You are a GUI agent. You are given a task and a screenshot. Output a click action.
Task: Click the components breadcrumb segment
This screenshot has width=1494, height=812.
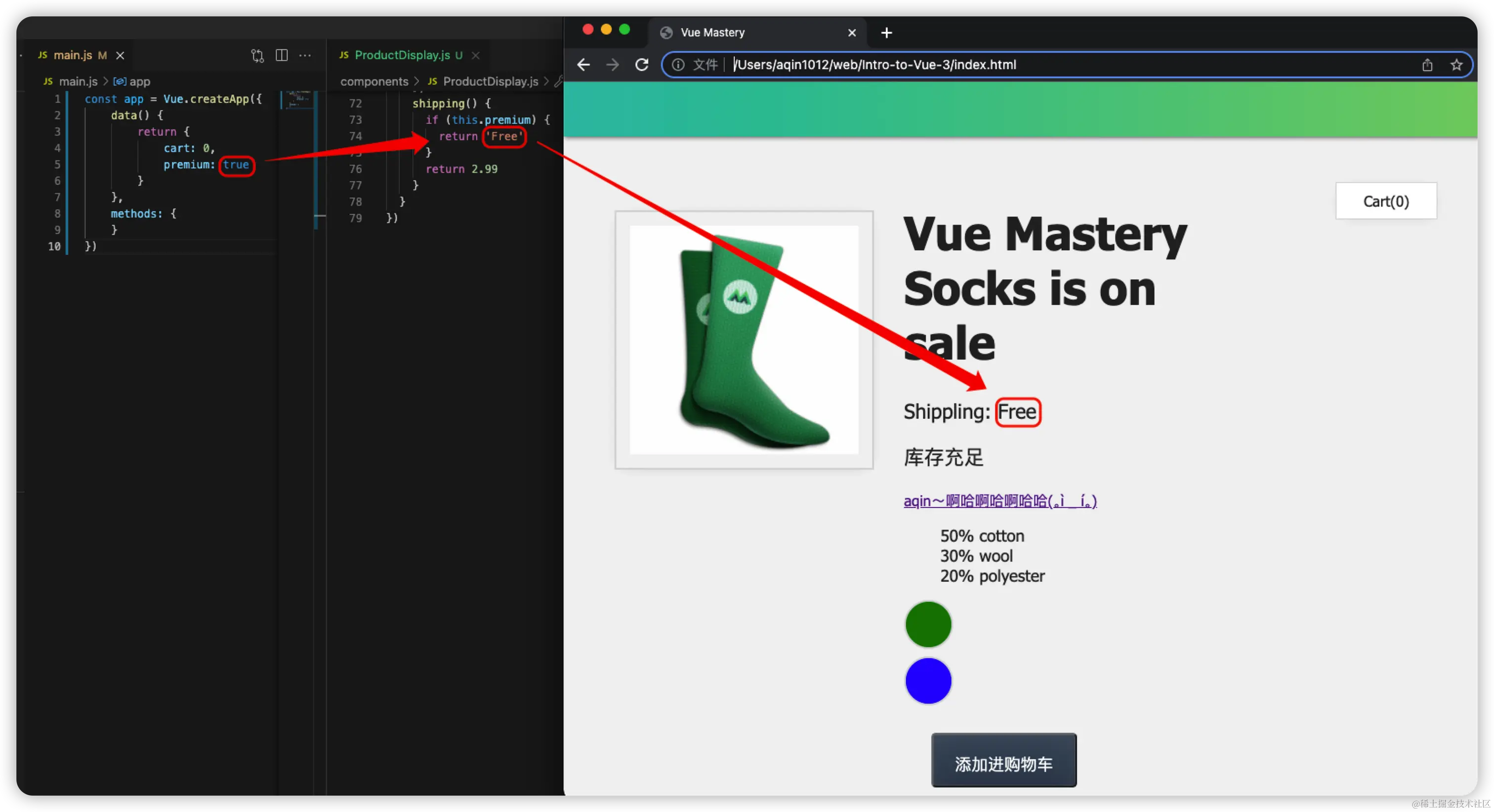(x=374, y=82)
